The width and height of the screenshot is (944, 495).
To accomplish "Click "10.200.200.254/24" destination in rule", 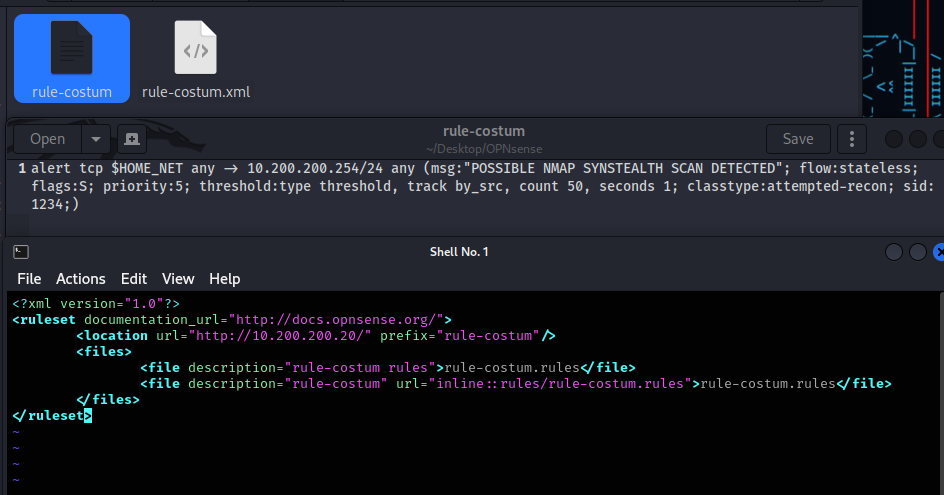I will coord(315,168).
